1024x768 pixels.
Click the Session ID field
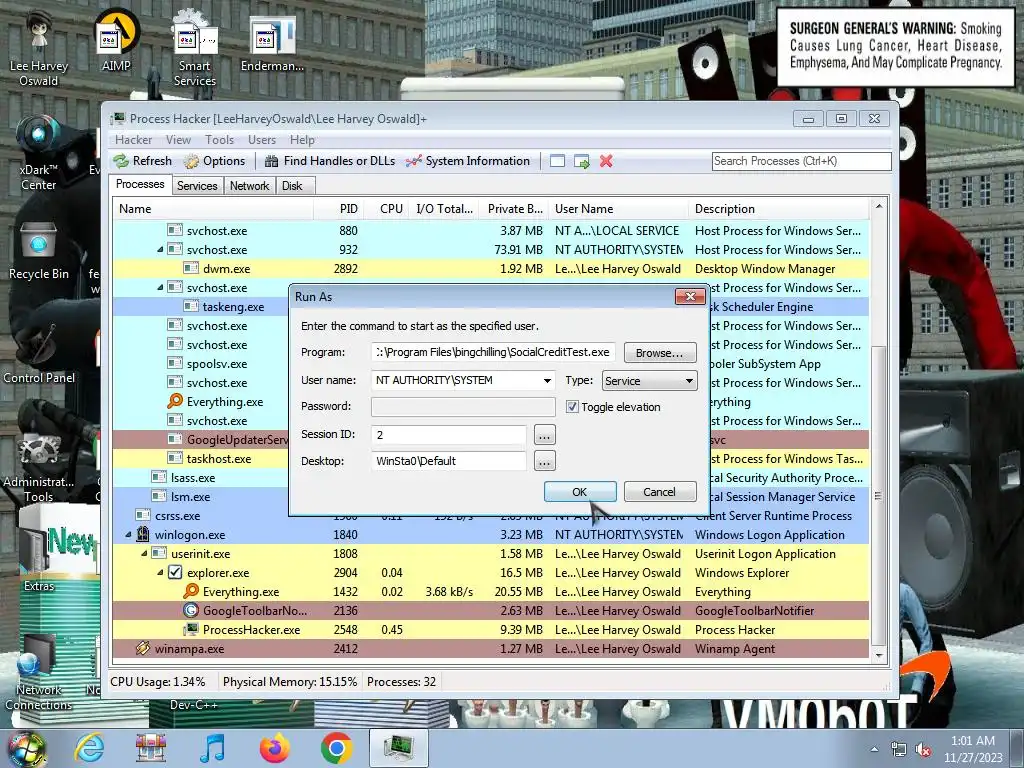coord(449,434)
